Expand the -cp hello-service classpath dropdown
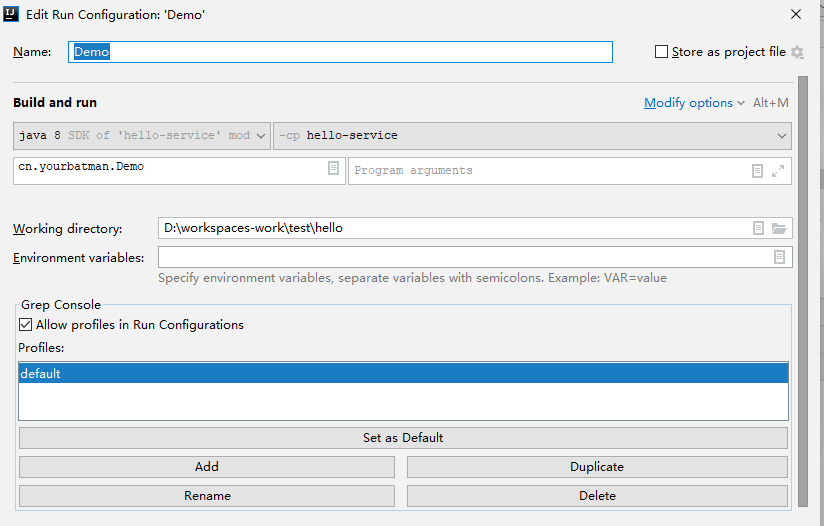 (532, 135)
